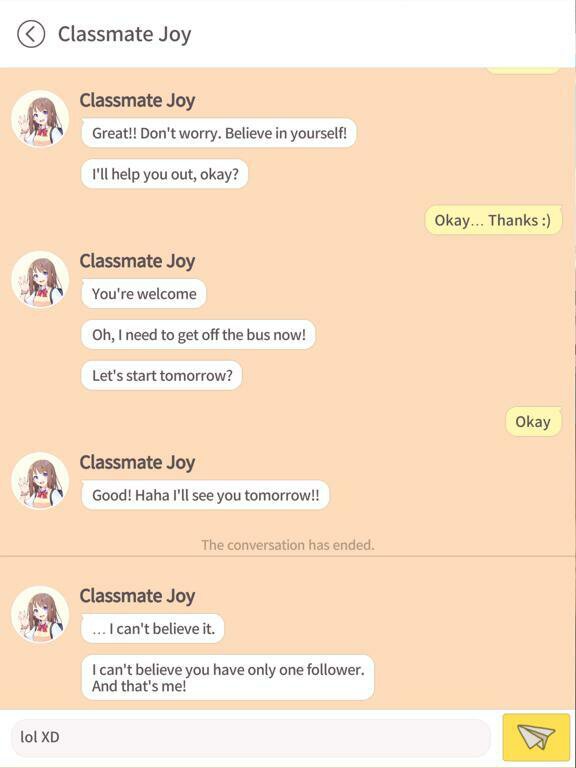
Task: Open Joy's avatar beside 'I can't believe it'
Action: (40, 615)
